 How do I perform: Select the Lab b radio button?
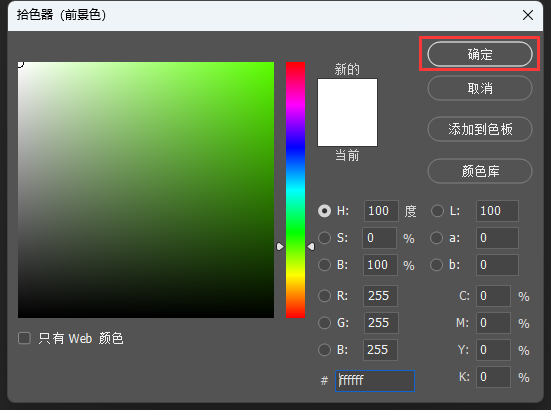[436, 265]
